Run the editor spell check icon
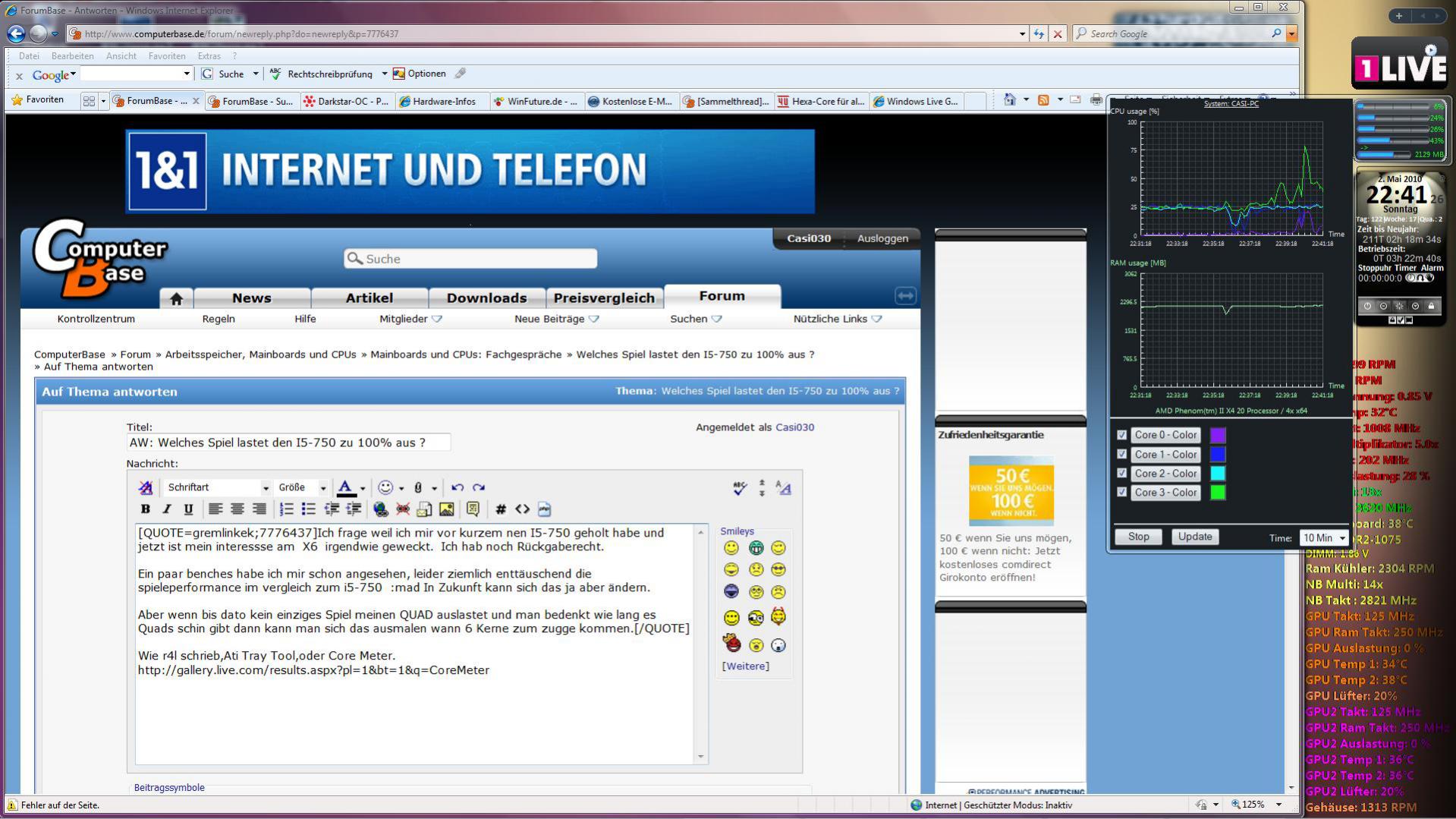 coord(740,488)
